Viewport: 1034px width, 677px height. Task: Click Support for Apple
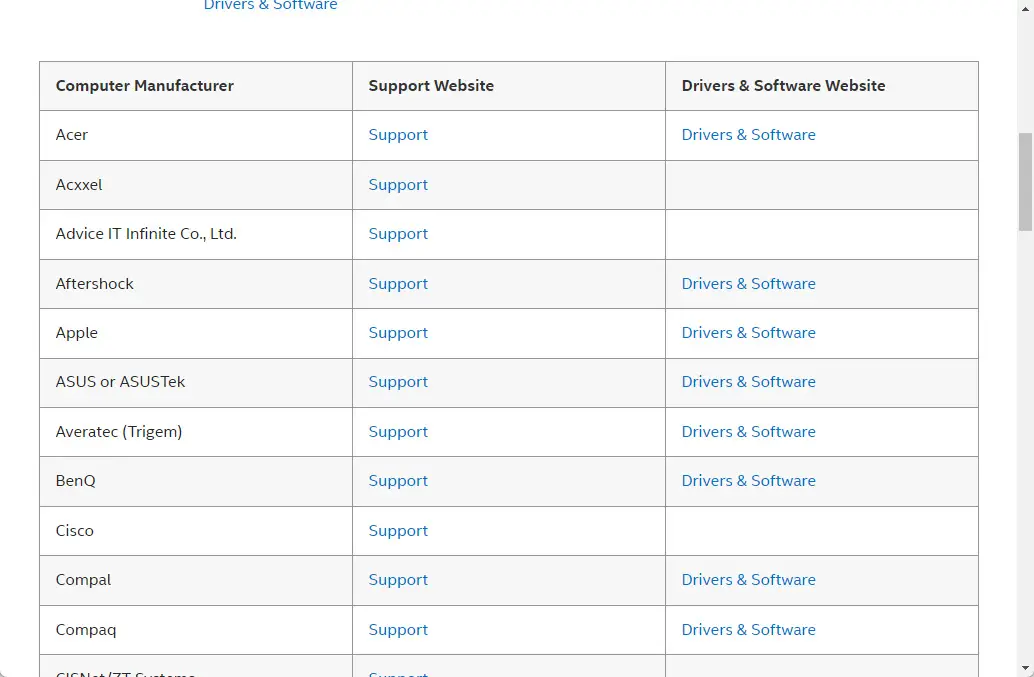point(398,332)
